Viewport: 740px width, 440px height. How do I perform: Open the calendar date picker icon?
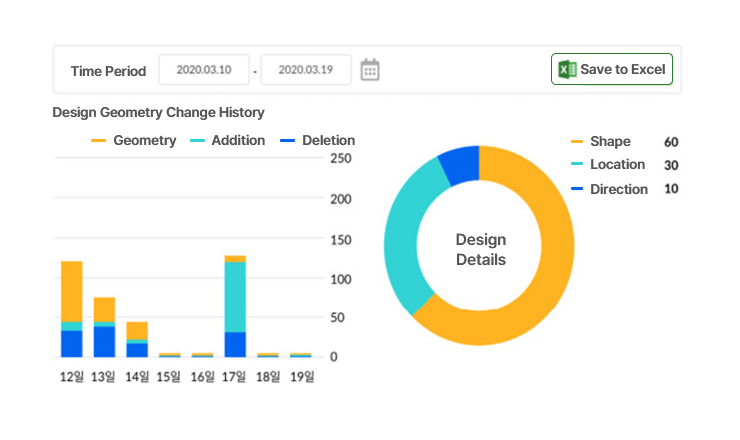click(370, 70)
